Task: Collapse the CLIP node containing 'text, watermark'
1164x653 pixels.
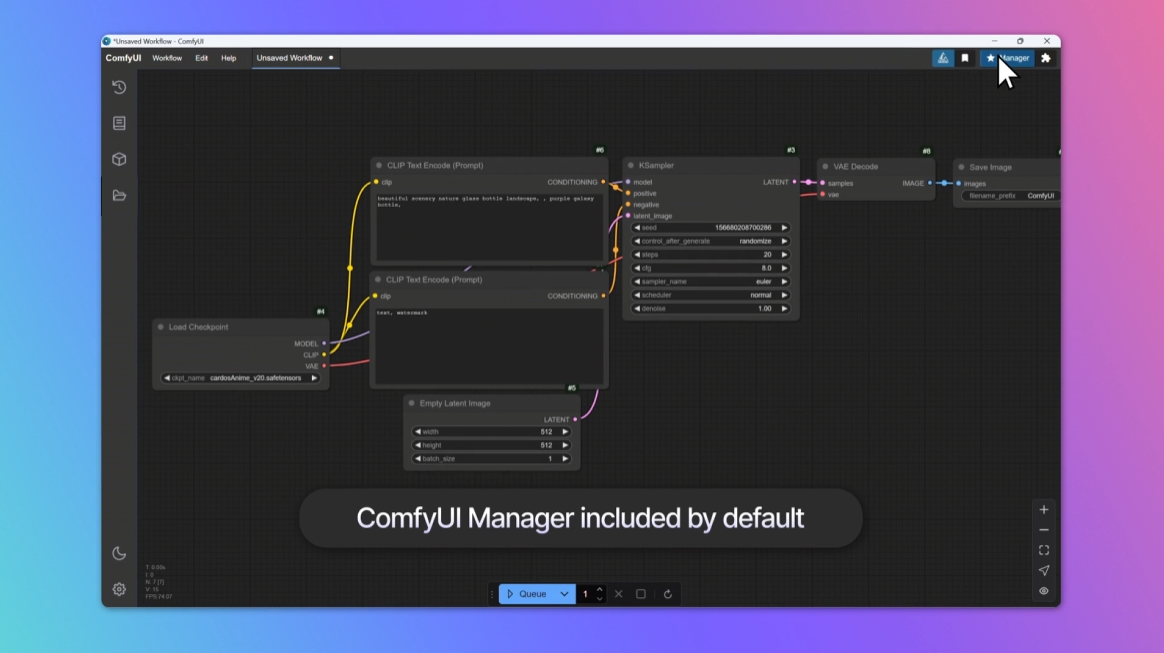Action: [x=378, y=280]
